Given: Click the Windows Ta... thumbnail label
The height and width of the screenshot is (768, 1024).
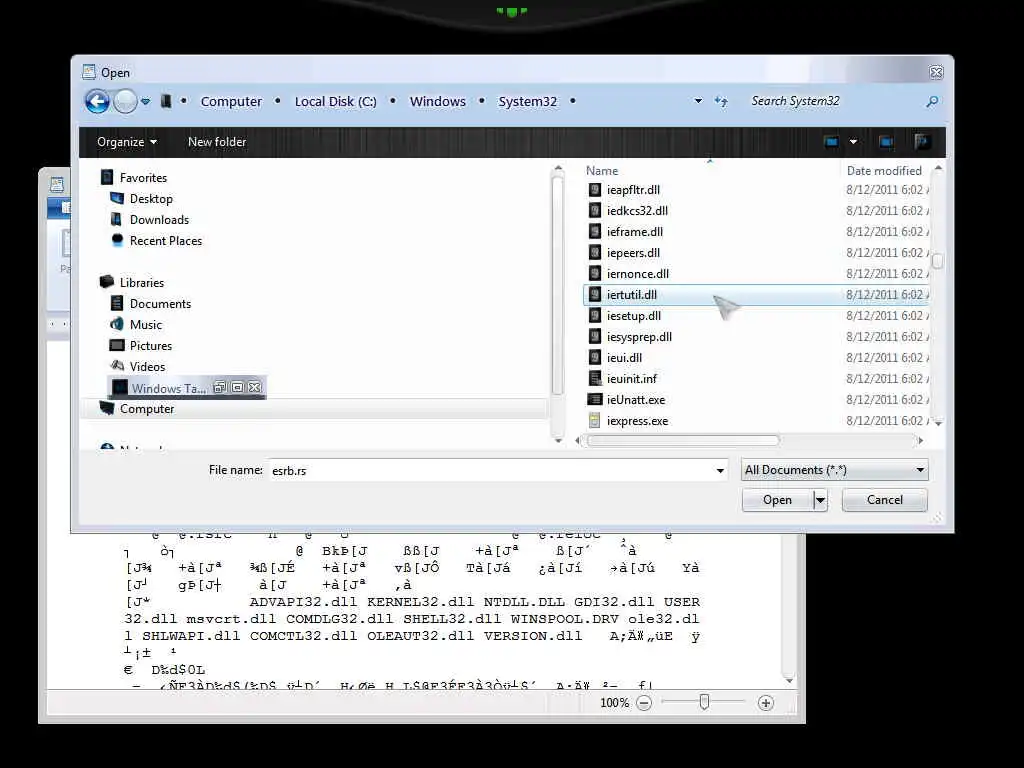Looking at the screenshot, I should point(168,388).
